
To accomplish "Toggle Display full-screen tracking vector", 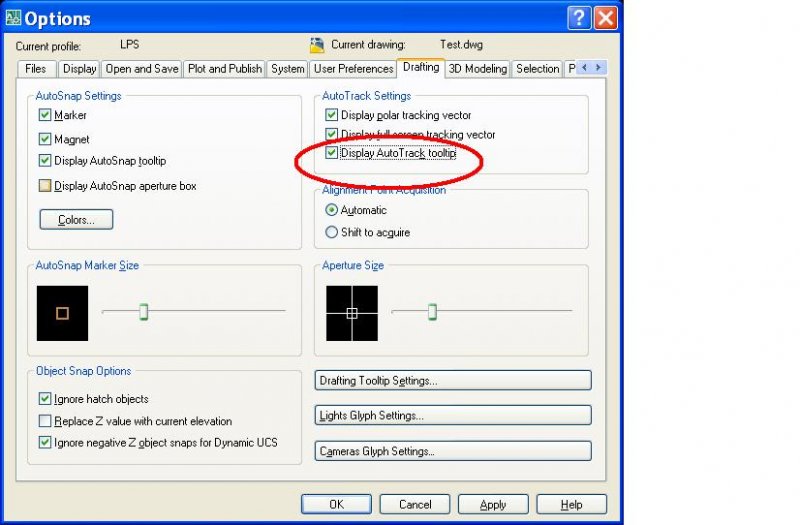I will coord(332,134).
